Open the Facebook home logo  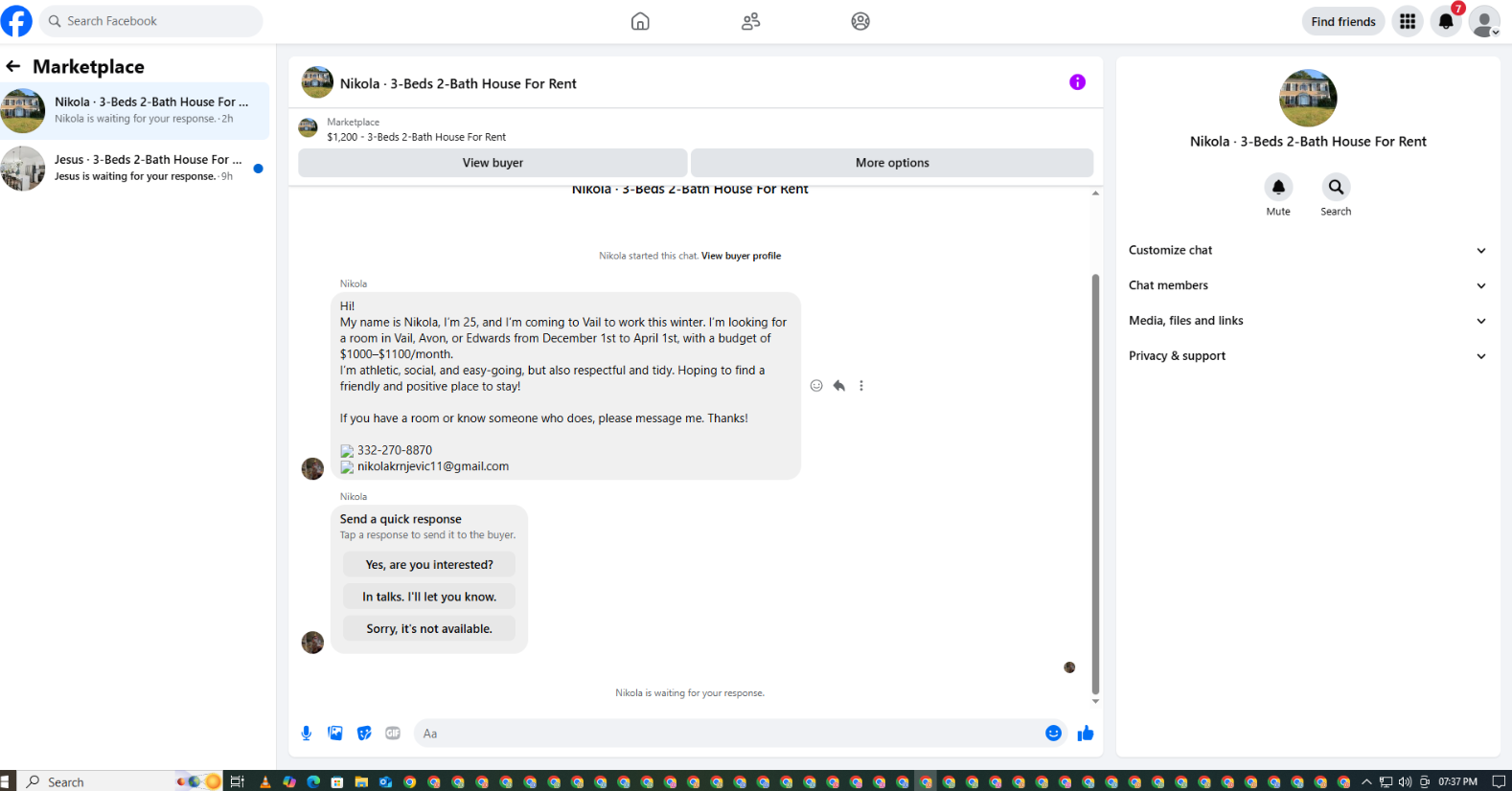point(16,21)
